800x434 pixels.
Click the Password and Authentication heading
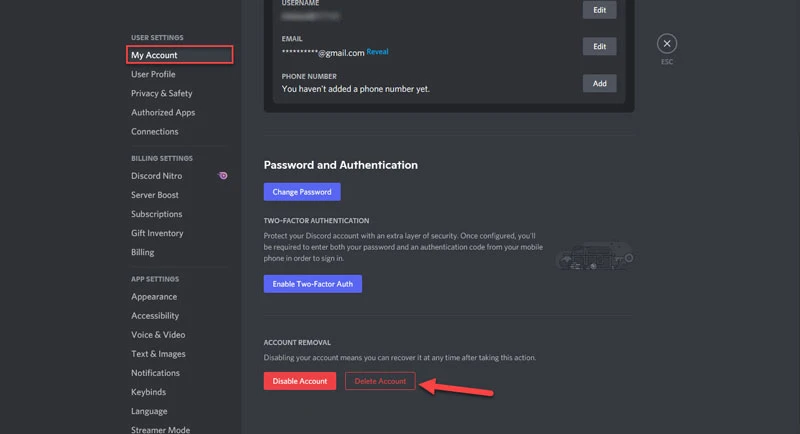(x=340, y=165)
